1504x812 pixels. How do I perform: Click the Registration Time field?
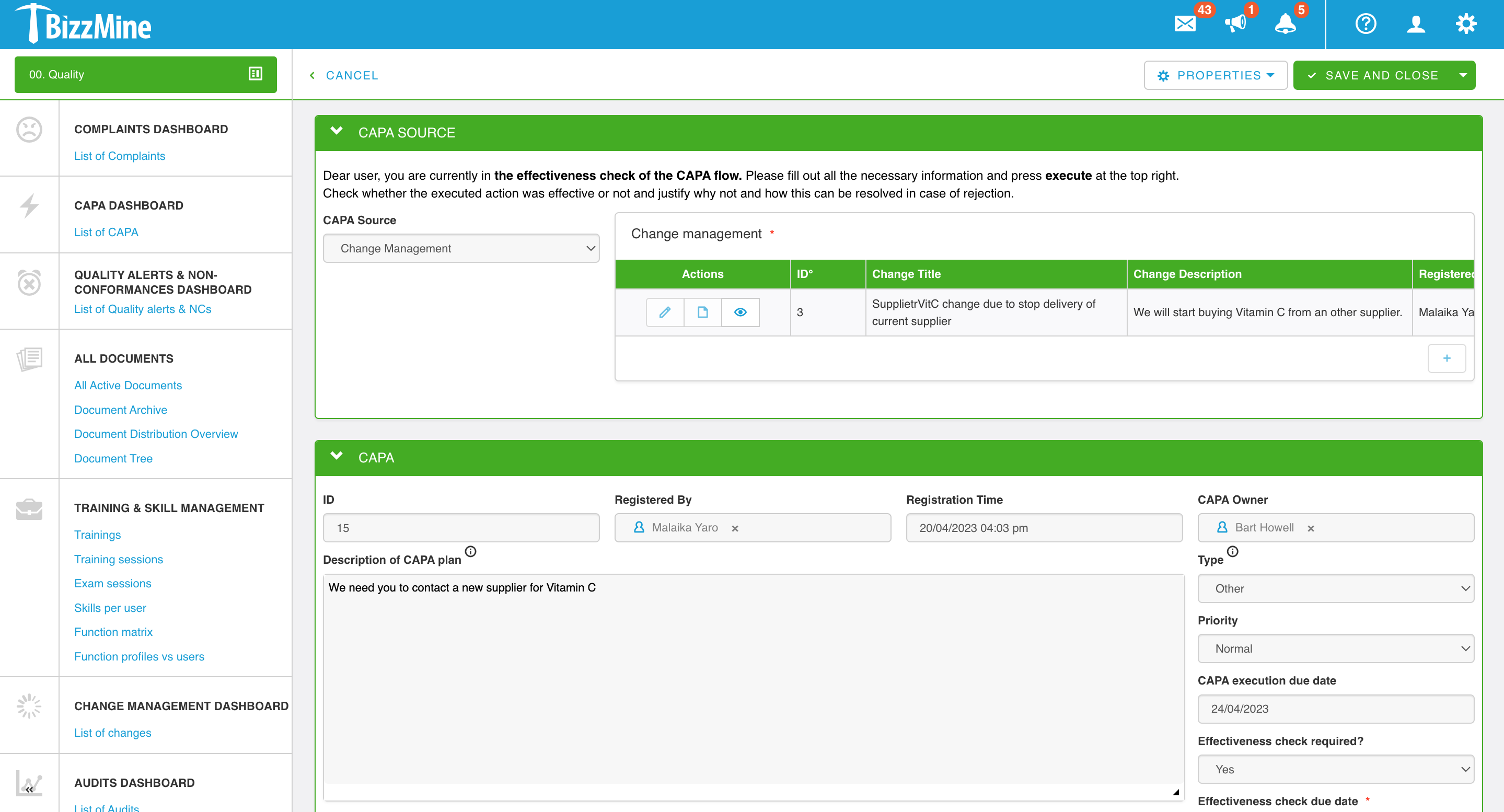[1044, 528]
